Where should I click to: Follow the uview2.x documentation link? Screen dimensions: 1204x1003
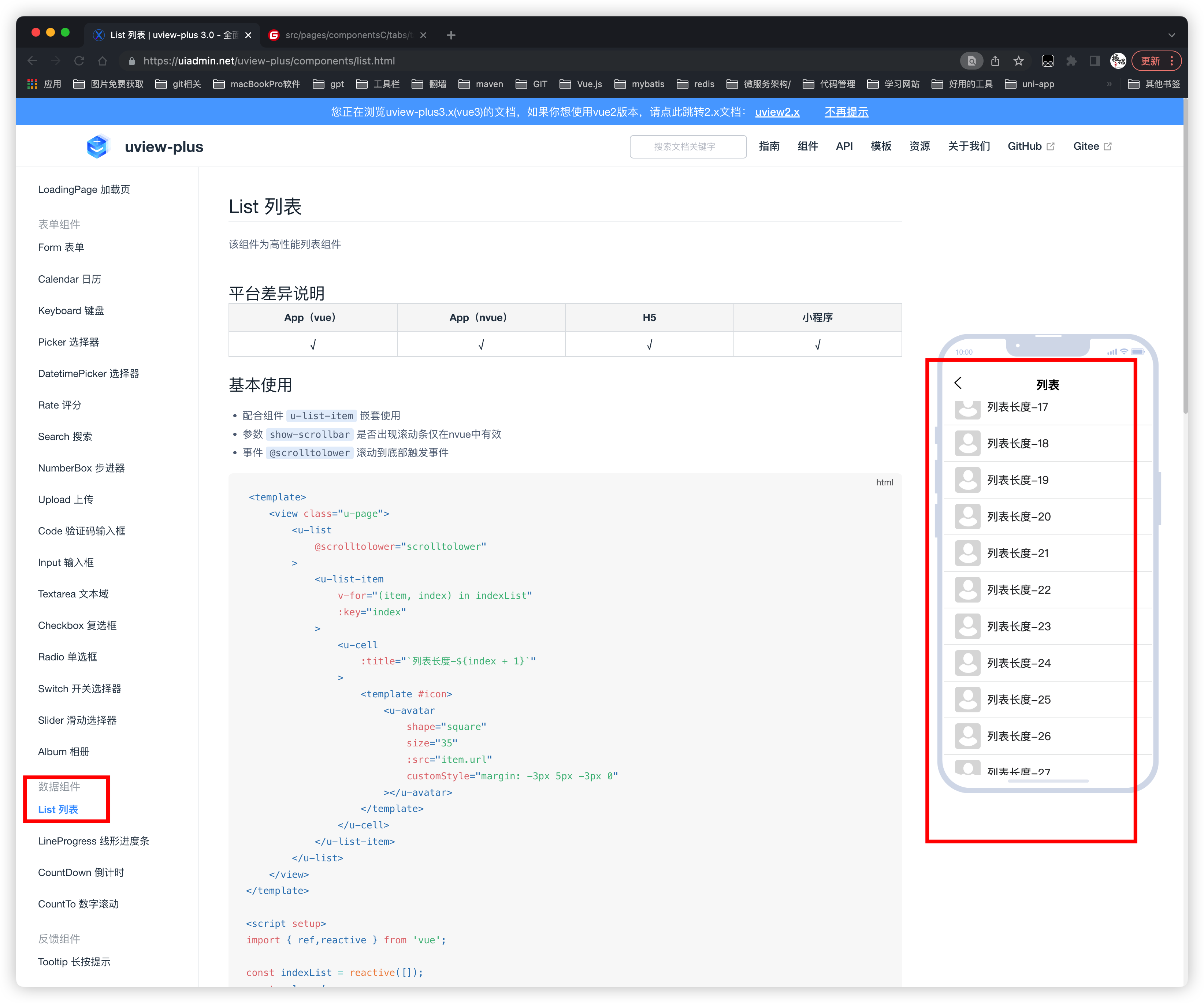click(x=777, y=112)
